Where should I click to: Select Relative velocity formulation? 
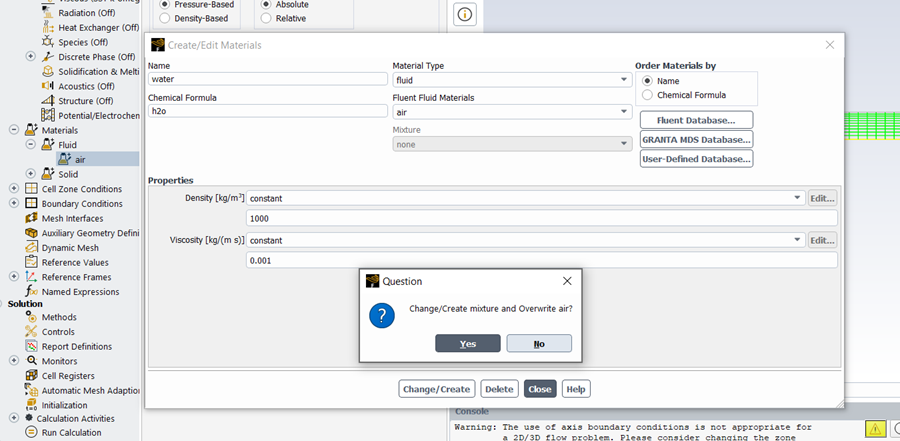266,18
